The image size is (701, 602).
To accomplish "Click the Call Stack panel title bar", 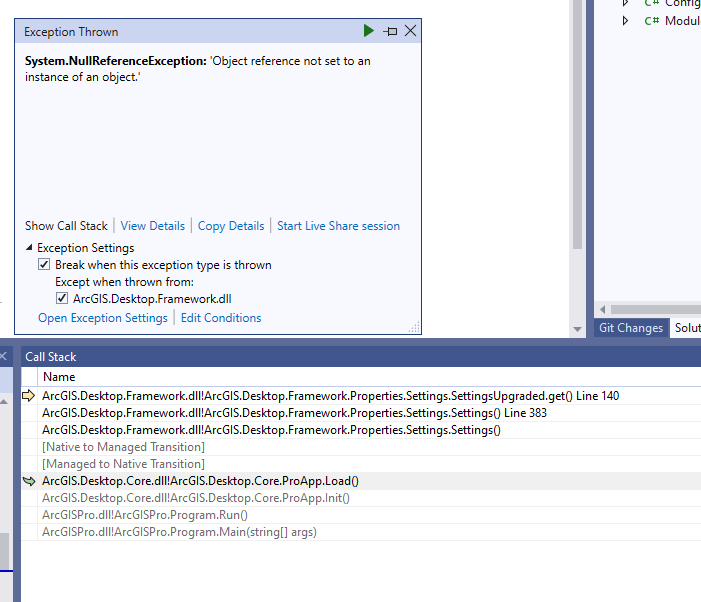I will [x=360, y=357].
